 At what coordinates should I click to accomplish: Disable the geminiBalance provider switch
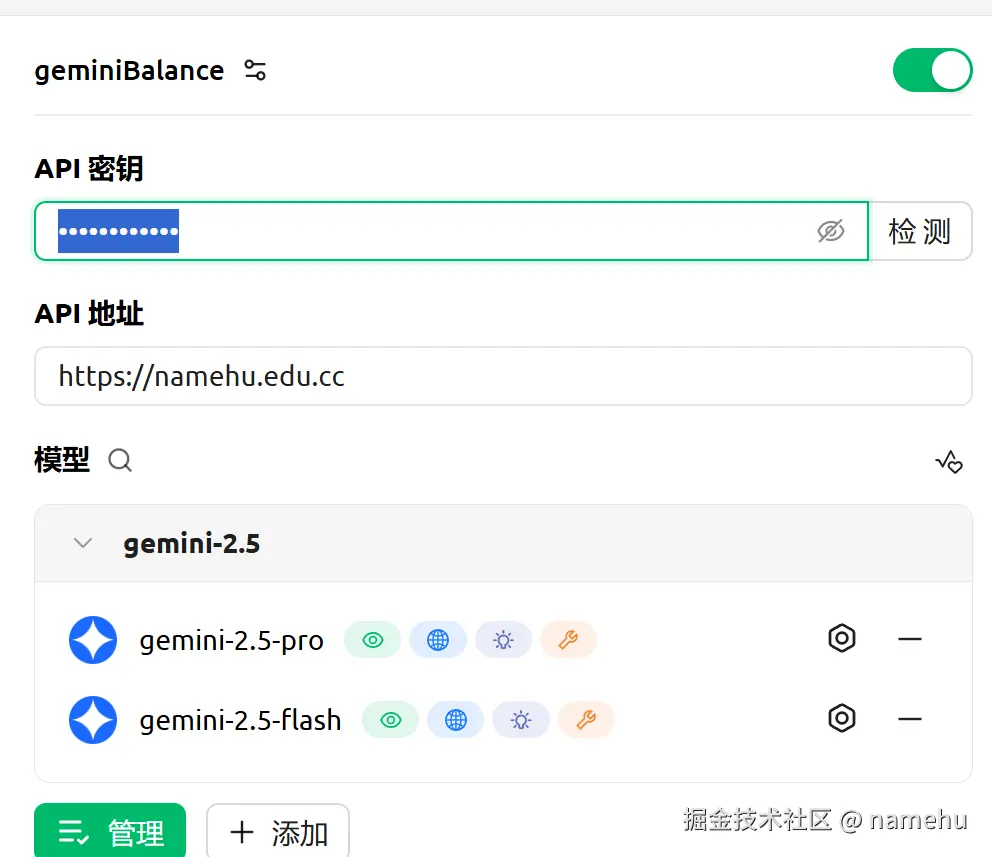(x=932, y=70)
